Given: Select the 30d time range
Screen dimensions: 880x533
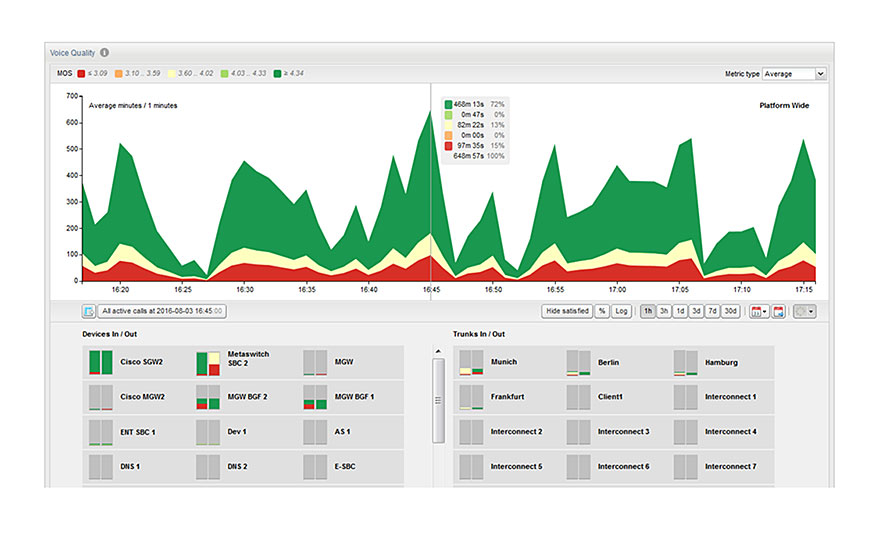Looking at the screenshot, I should click(x=731, y=311).
